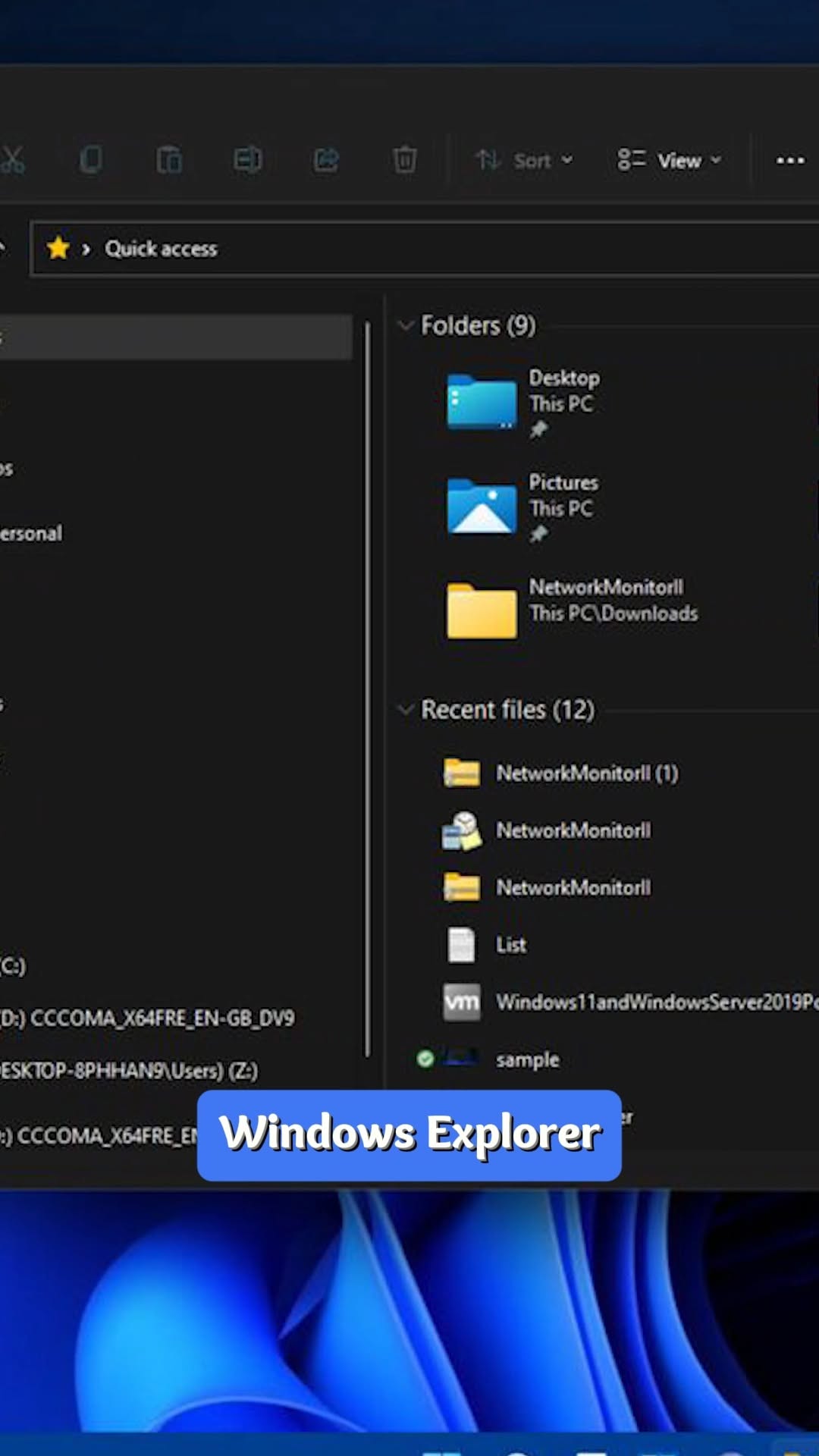Image resolution: width=819 pixels, height=1456 pixels.
Task: Select the highlighted navigation pane item
Action: pos(176,337)
